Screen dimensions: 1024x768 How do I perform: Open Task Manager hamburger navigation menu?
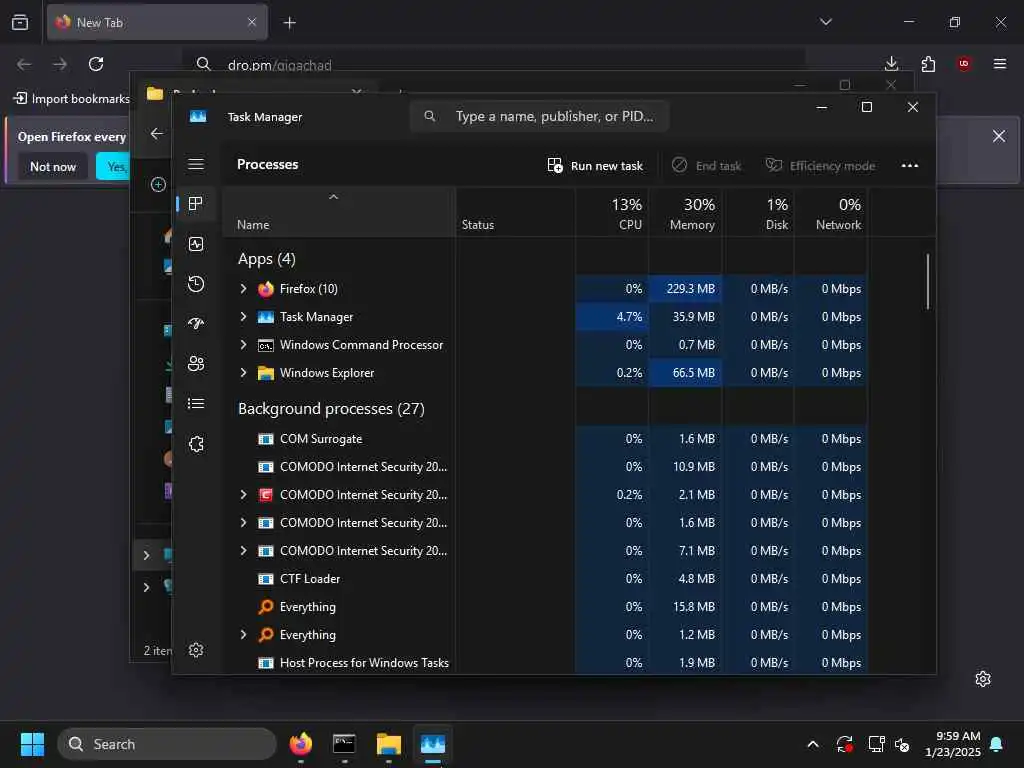pyautogui.click(x=196, y=164)
